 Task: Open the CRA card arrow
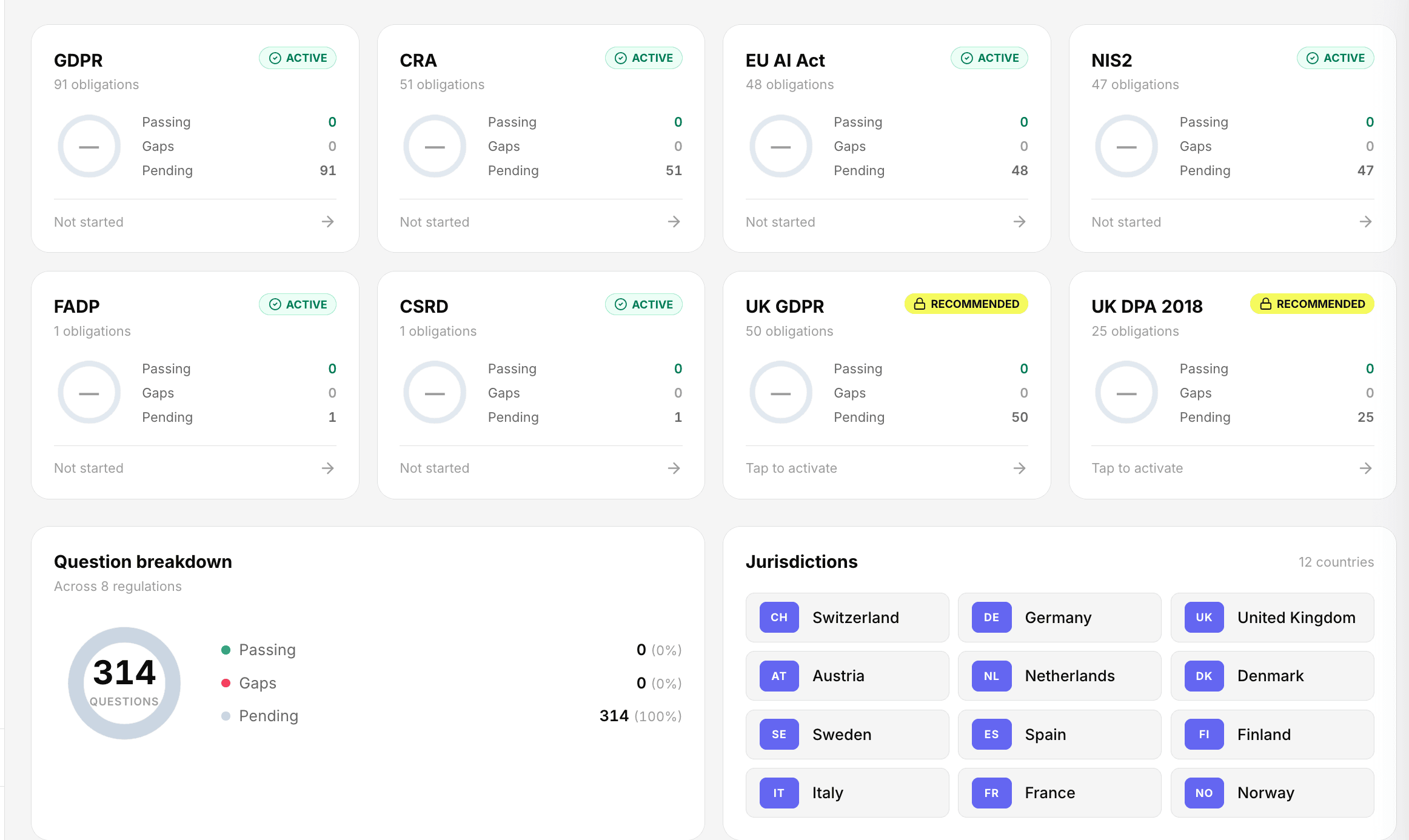674,222
